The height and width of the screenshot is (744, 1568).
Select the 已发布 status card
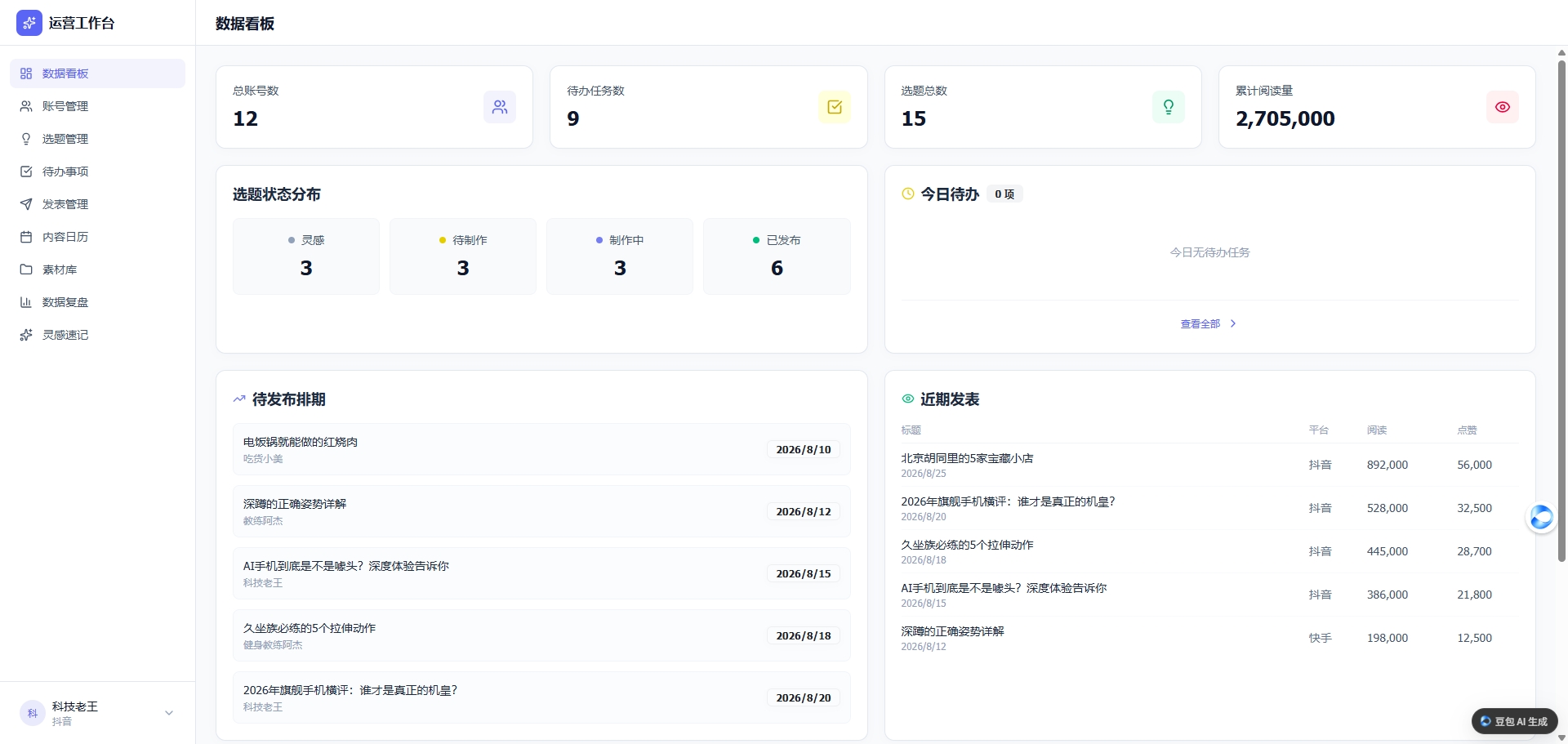coord(777,256)
